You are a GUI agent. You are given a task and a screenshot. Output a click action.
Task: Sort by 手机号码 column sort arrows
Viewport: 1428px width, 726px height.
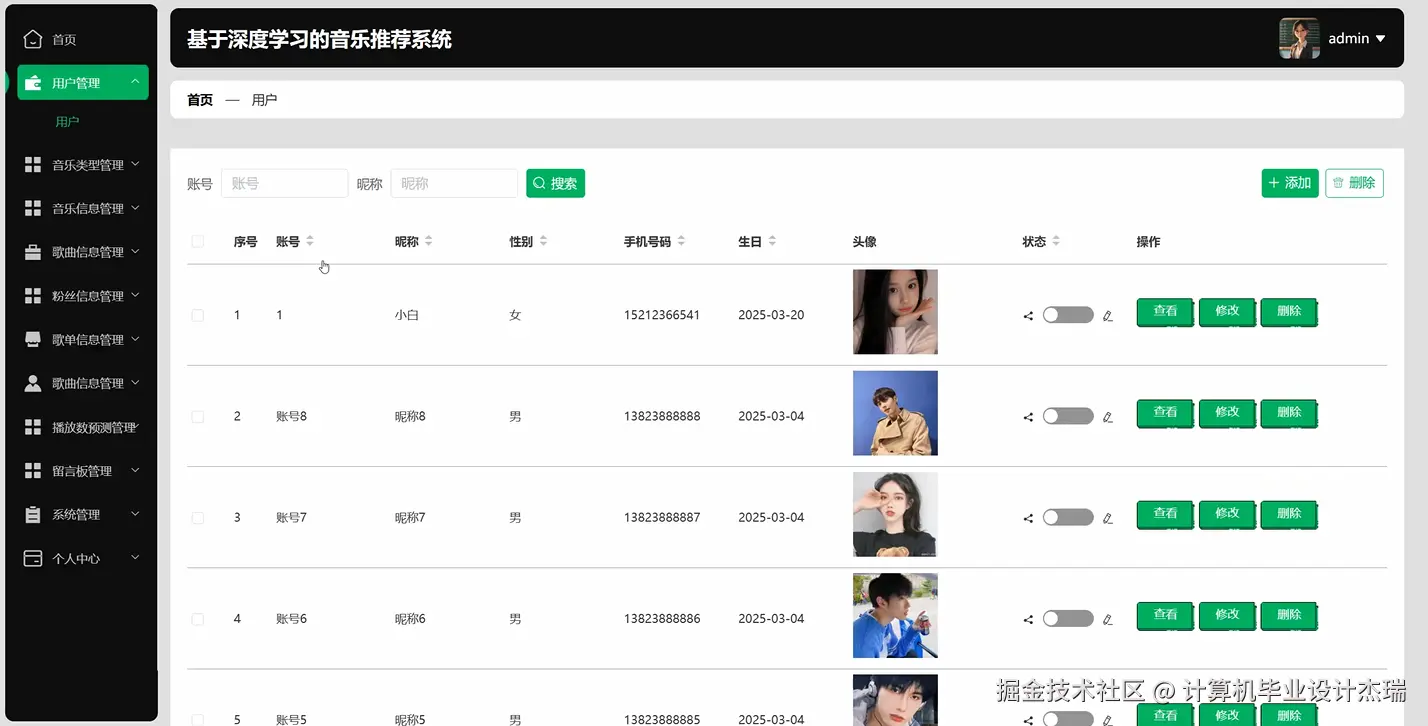pos(681,241)
